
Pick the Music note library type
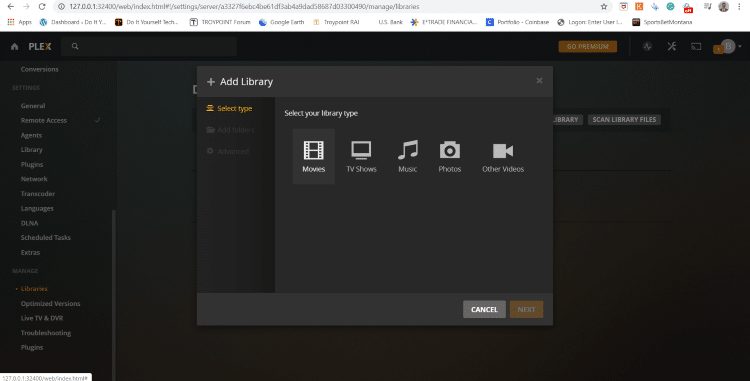[408, 156]
